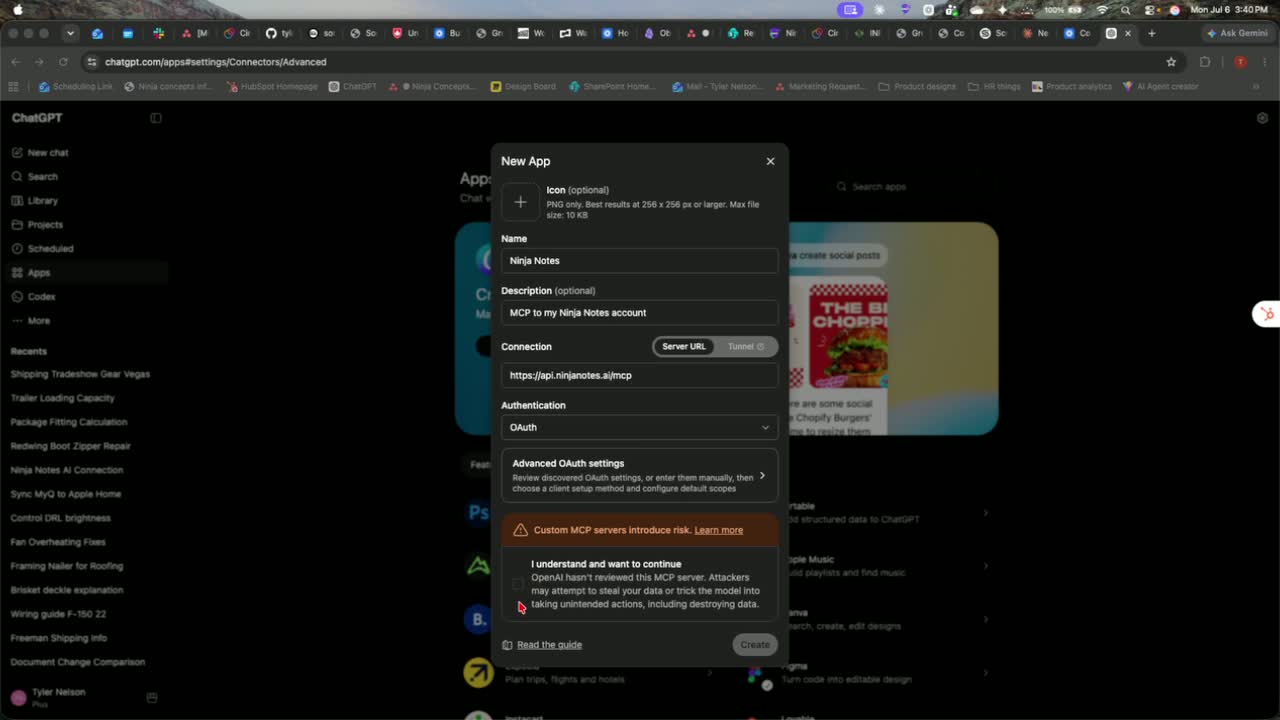Open the tab search dropdown arrow
The width and height of the screenshot is (1280, 720).
[x=70, y=33]
